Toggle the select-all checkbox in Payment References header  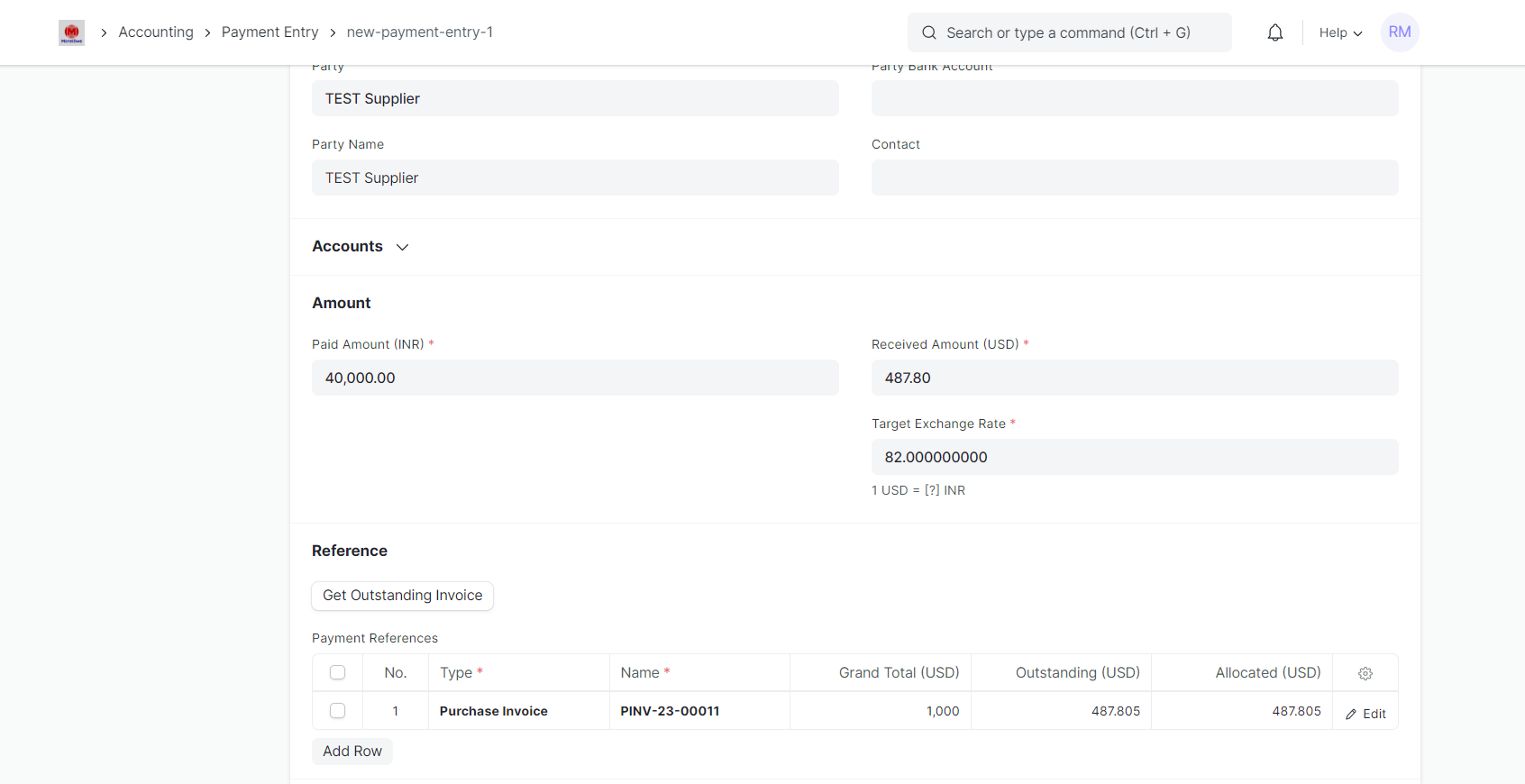coord(338,672)
